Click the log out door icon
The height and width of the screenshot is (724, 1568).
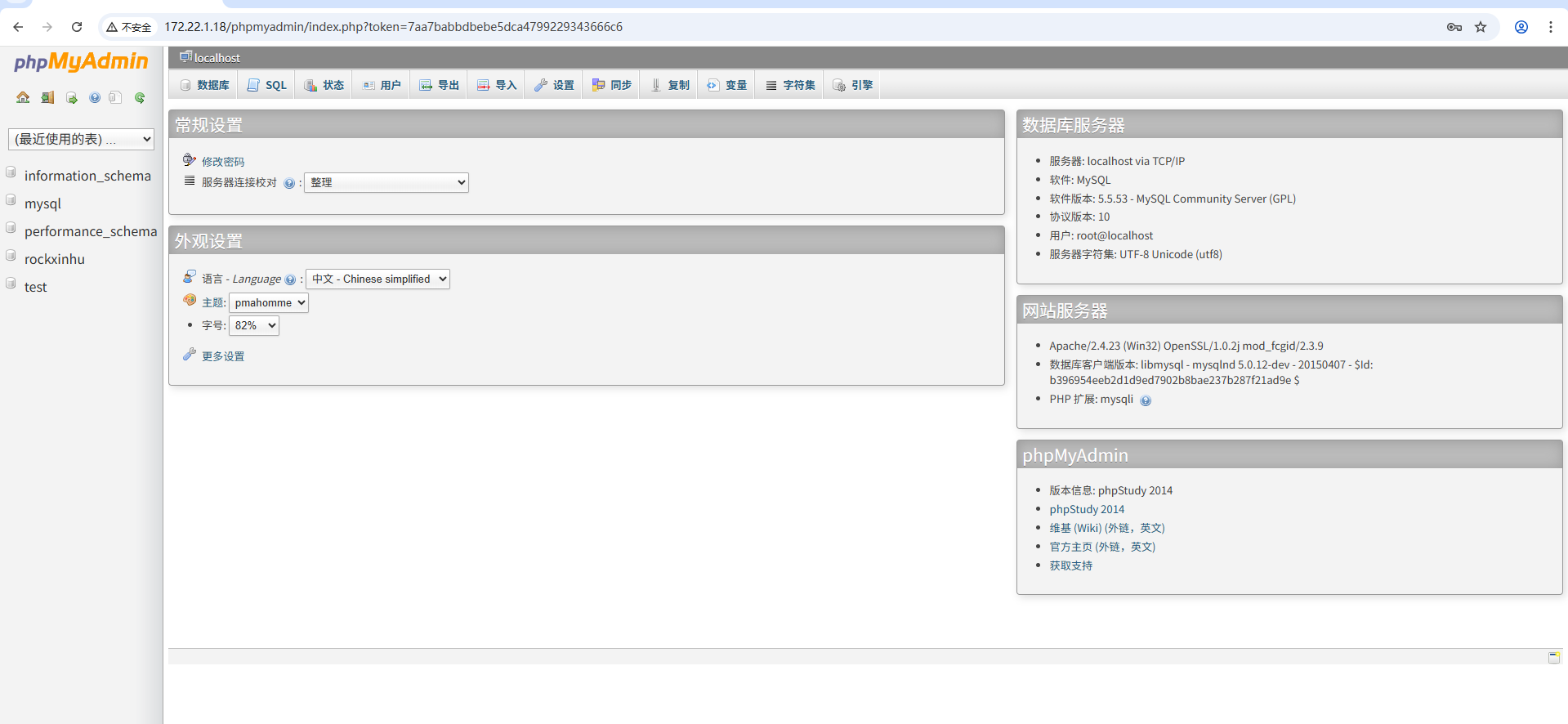(x=47, y=98)
